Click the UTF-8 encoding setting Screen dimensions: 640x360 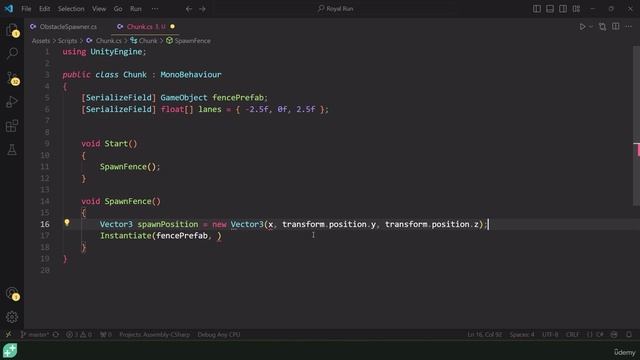click(550, 334)
